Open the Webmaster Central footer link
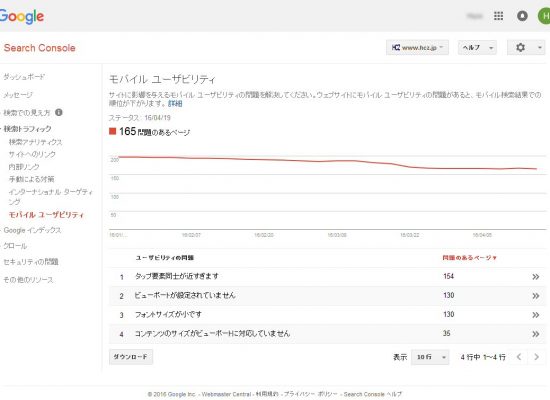The height and width of the screenshot is (400, 550). point(226,394)
